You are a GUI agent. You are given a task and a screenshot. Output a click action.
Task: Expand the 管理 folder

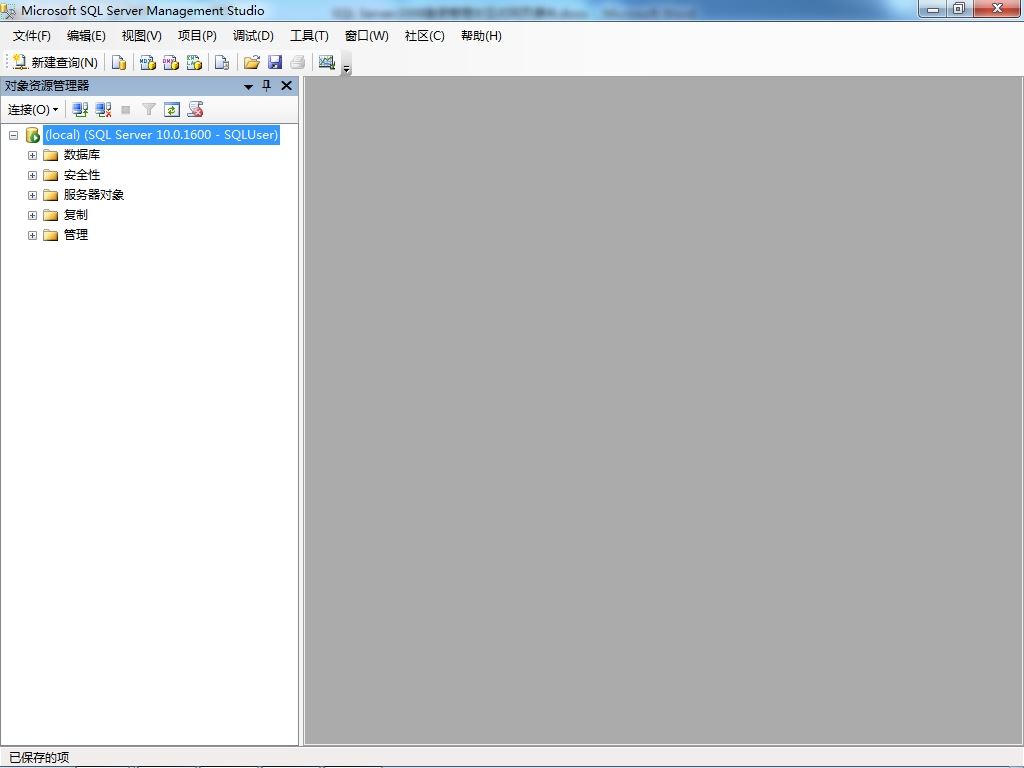[32, 235]
